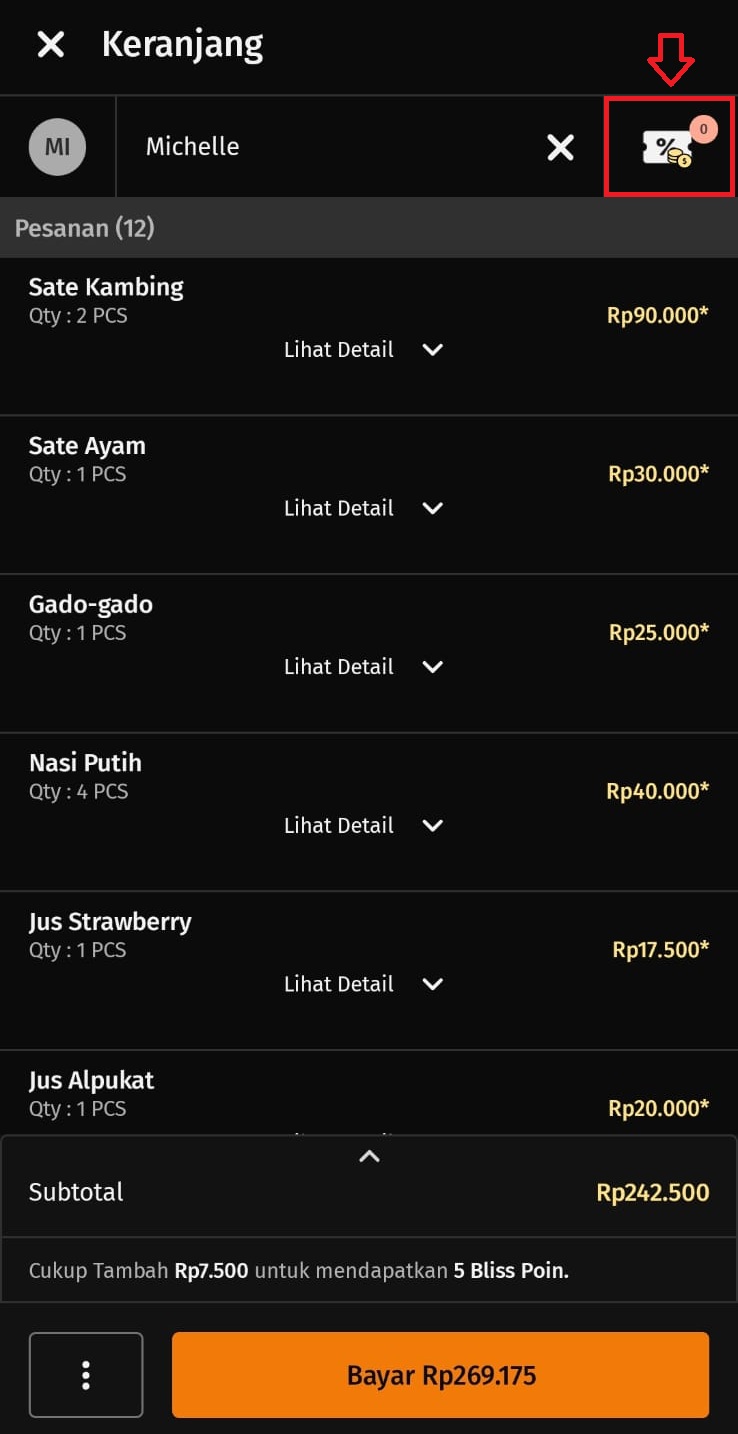
Task: Tap the Jus Alpukat order item
Action: 92,1081
